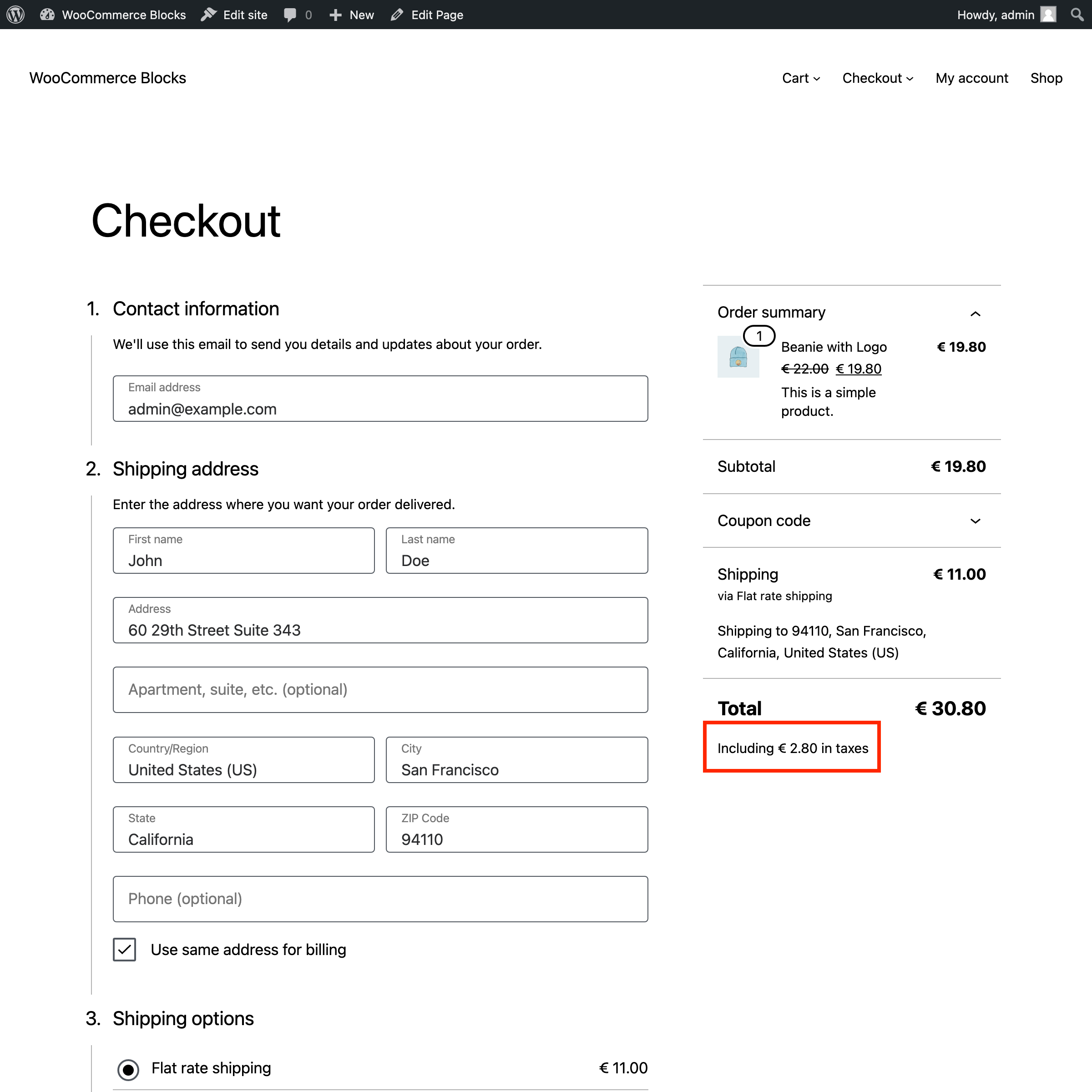Open the My account page
The height and width of the screenshot is (1092, 1092).
pyautogui.click(x=971, y=78)
